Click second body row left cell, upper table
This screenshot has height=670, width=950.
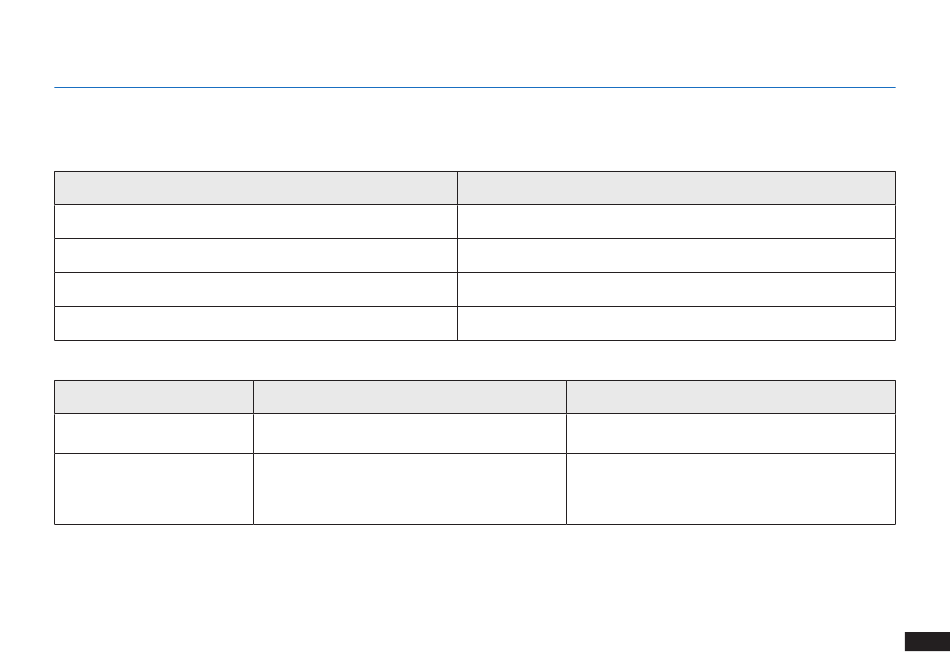pos(256,255)
